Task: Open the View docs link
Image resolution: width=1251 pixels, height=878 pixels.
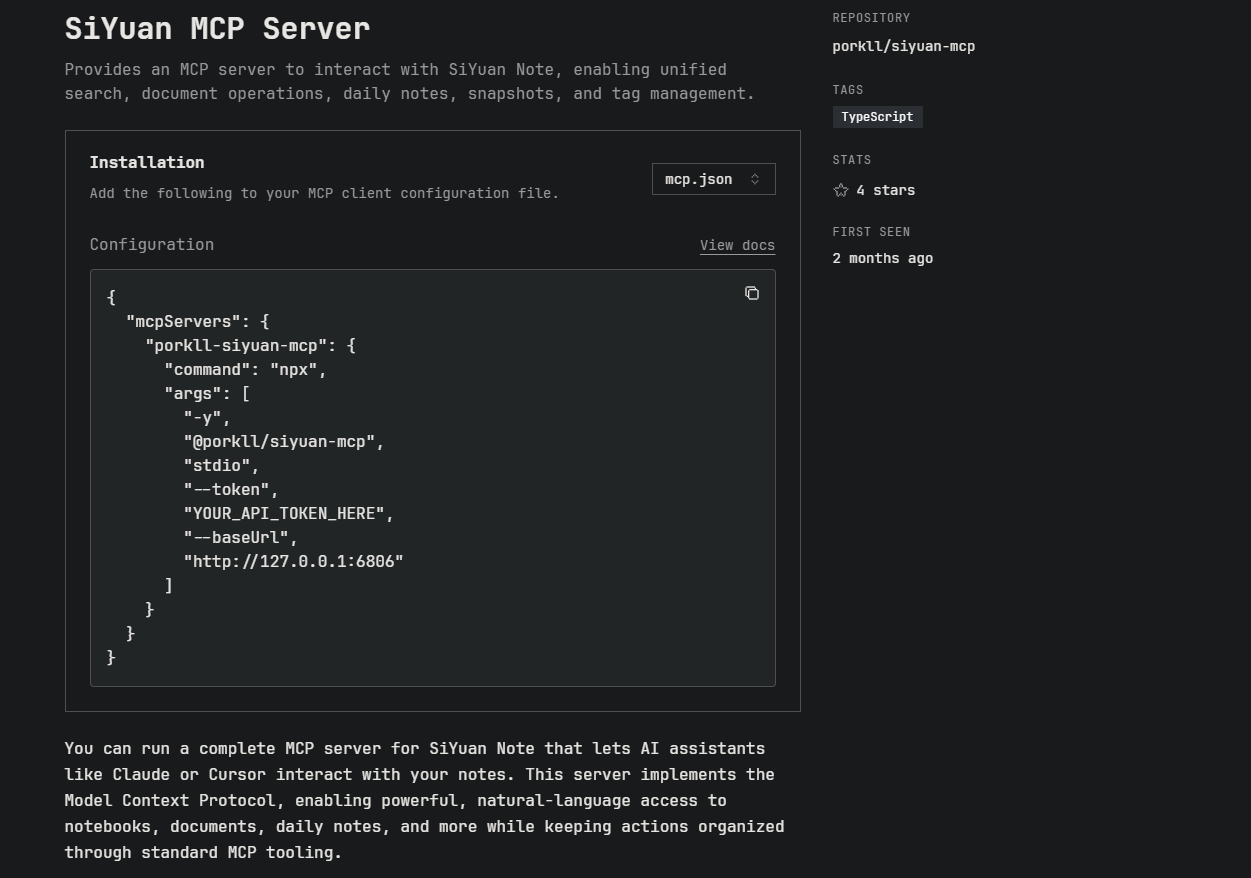Action: (737, 245)
